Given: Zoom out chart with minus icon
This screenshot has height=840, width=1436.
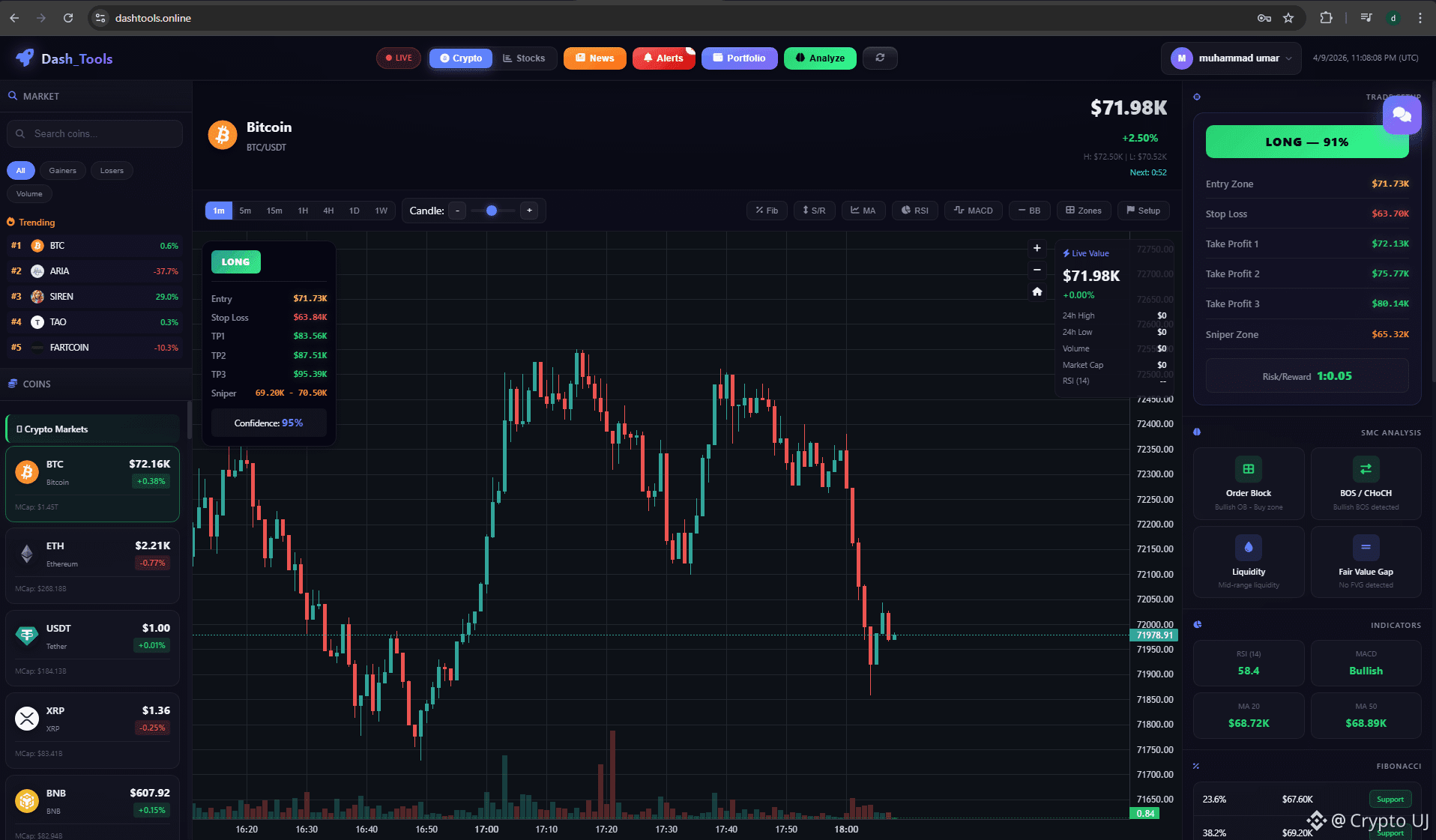Looking at the screenshot, I should [1037, 270].
